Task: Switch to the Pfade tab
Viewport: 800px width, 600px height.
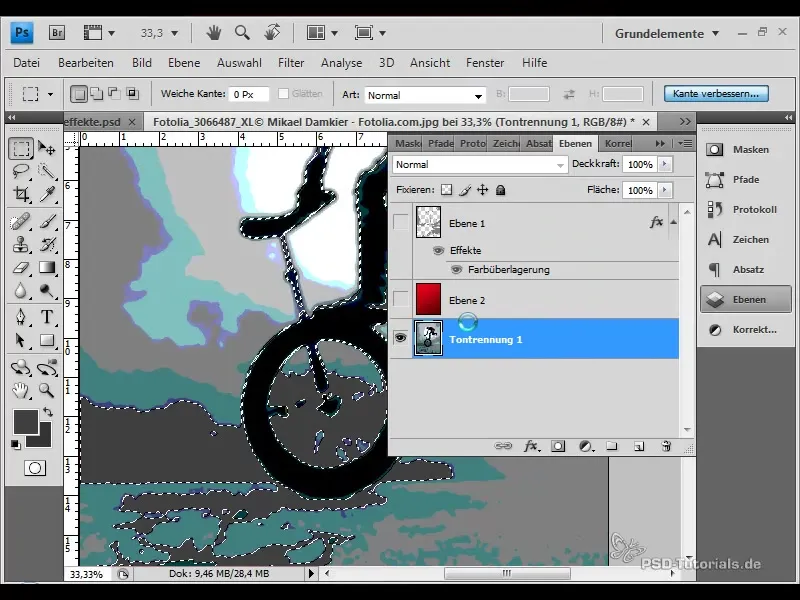Action: (x=440, y=143)
